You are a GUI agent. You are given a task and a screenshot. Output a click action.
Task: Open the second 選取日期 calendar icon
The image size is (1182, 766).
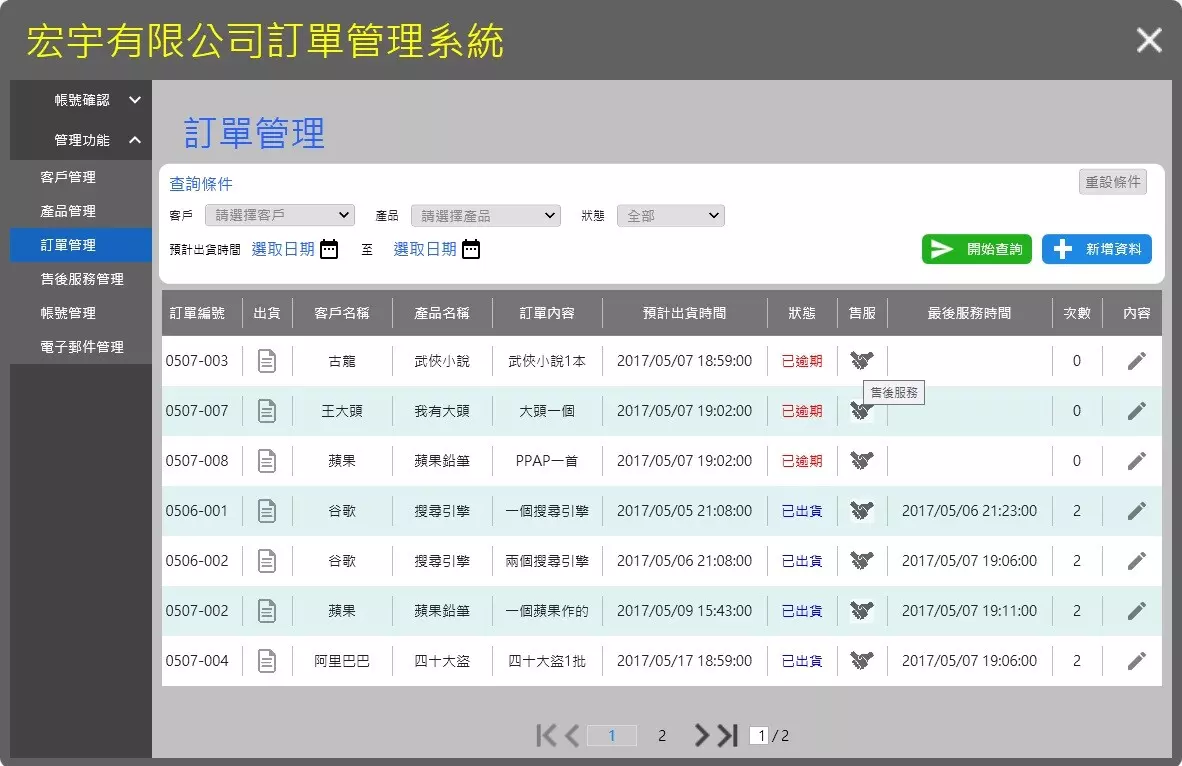click(469, 249)
